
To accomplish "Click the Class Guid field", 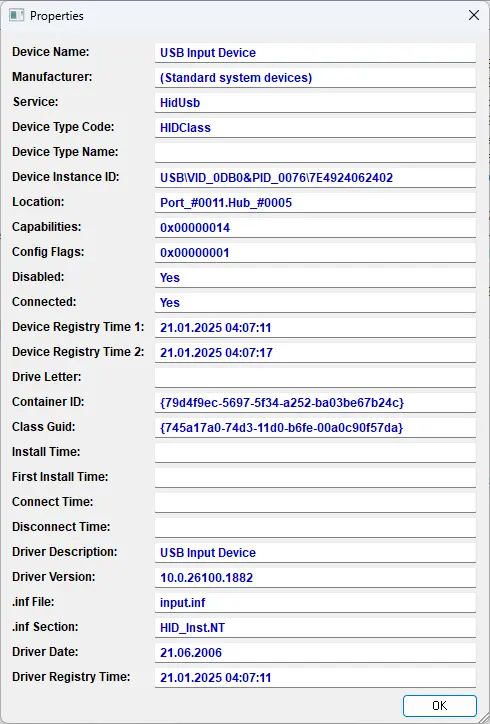I will [x=315, y=428].
